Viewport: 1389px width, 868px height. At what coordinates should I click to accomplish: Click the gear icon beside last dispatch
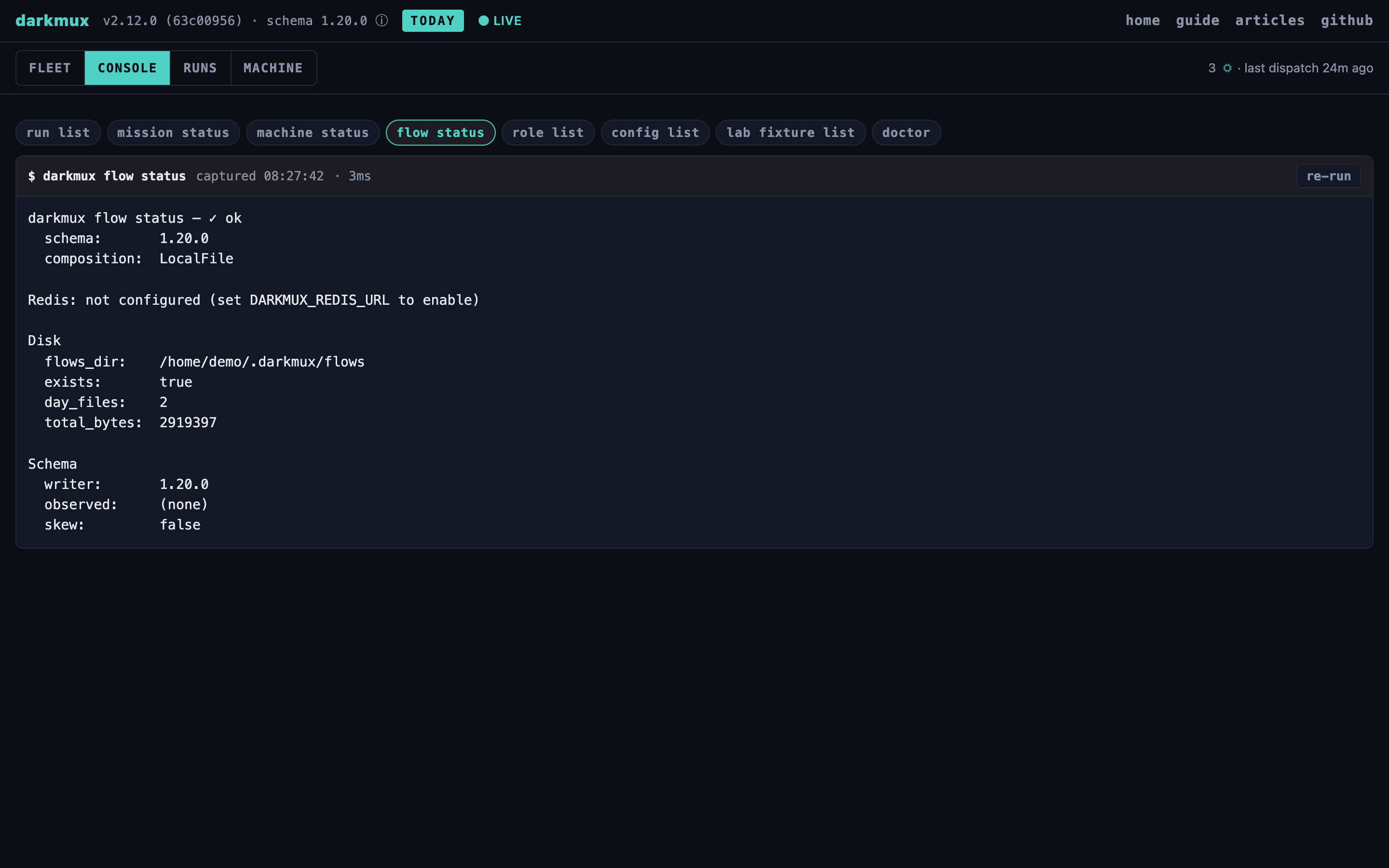[1227, 68]
